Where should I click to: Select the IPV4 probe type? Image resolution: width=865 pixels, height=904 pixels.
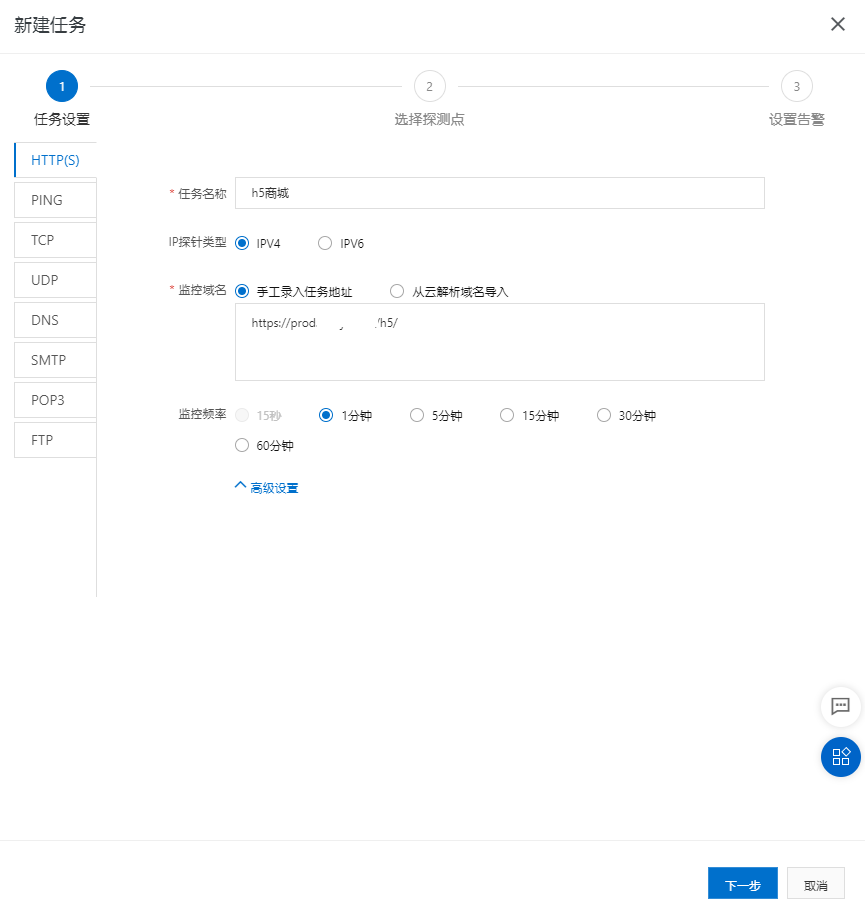point(242,243)
